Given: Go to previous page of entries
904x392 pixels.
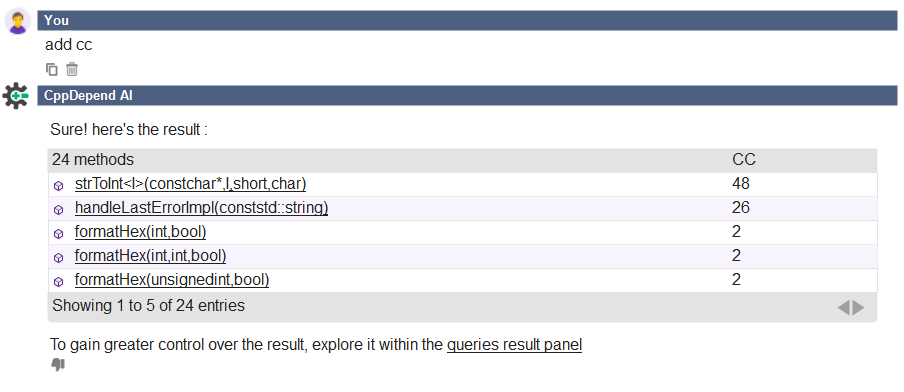Looking at the screenshot, I should [x=843, y=308].
